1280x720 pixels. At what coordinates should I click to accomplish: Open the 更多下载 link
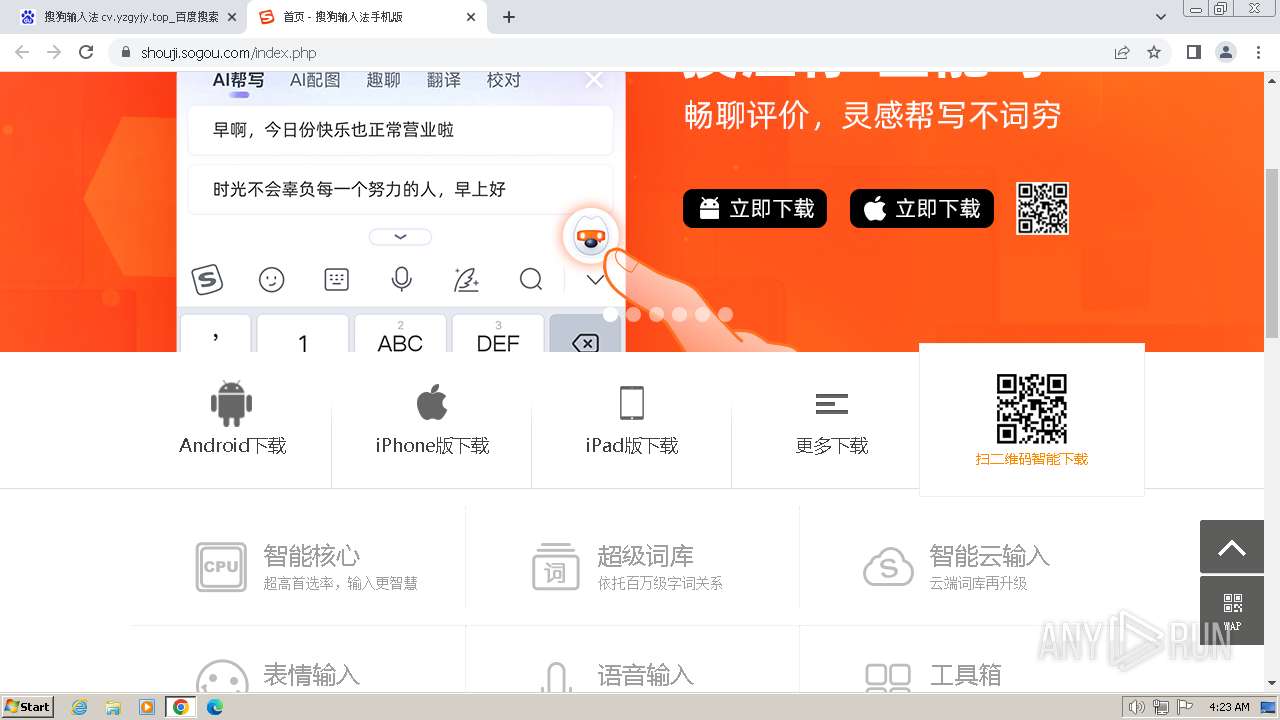832,445
